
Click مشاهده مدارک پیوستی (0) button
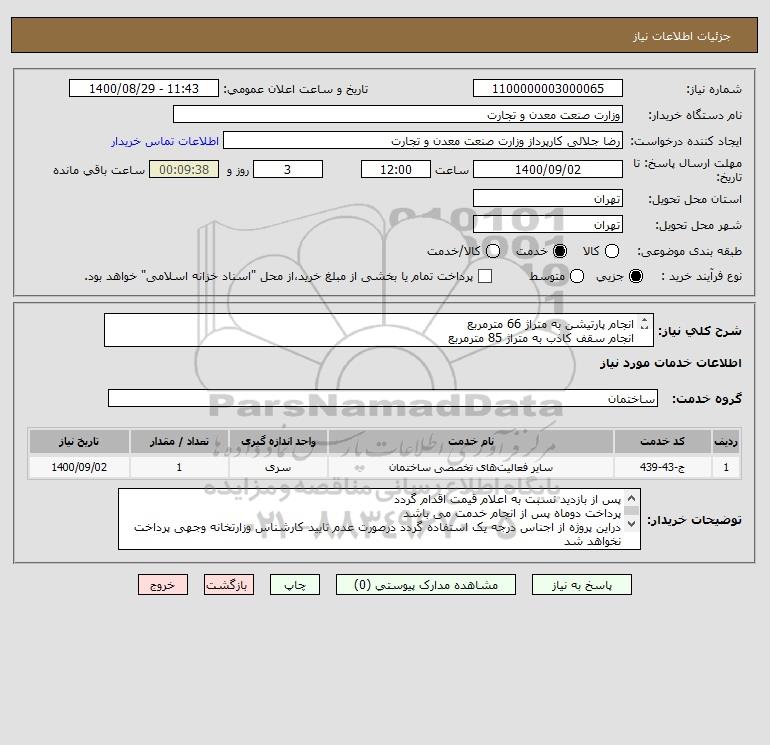click(426, 585)
